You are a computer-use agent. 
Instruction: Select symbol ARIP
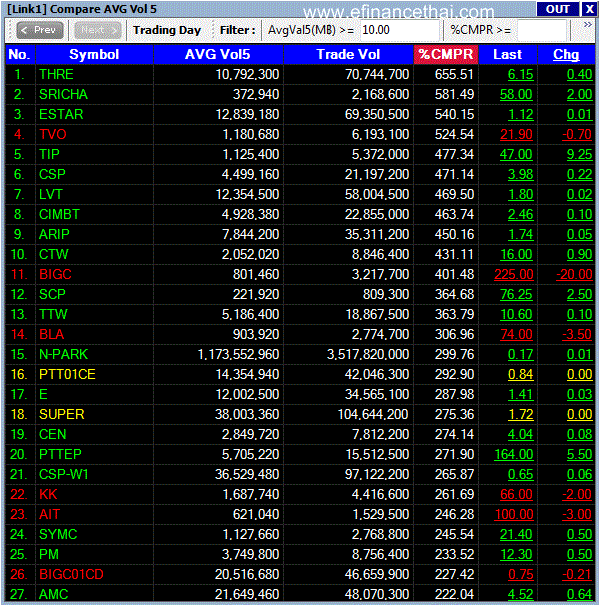pos(54,234)
